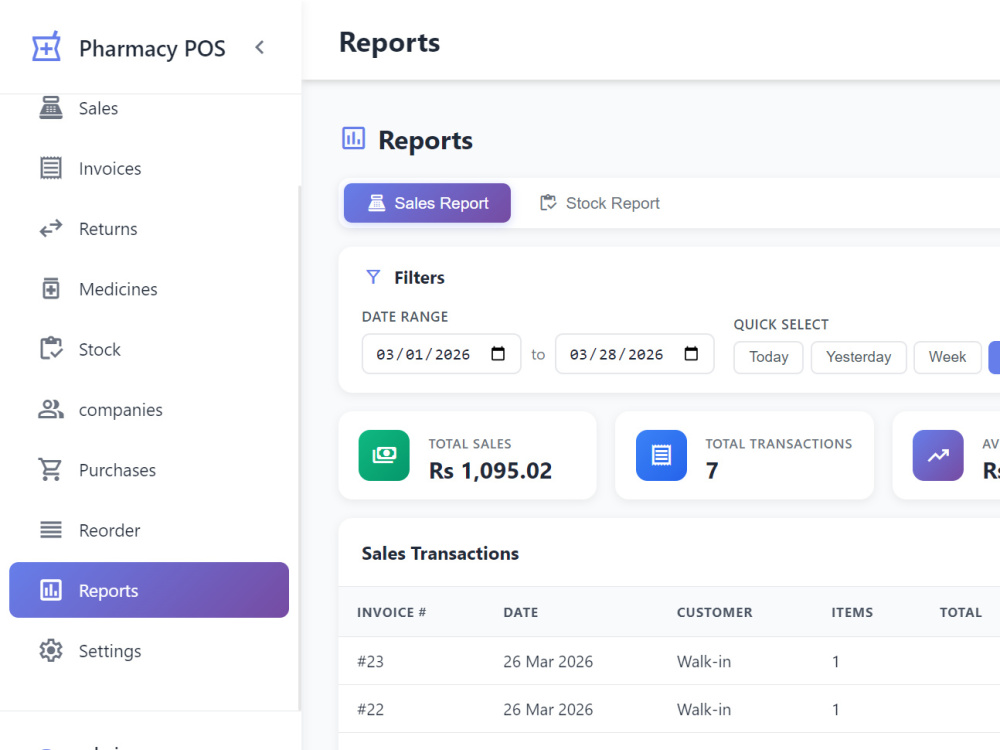Select the Week quick filter
This screenshot has height=750, width=1000.
947,357
